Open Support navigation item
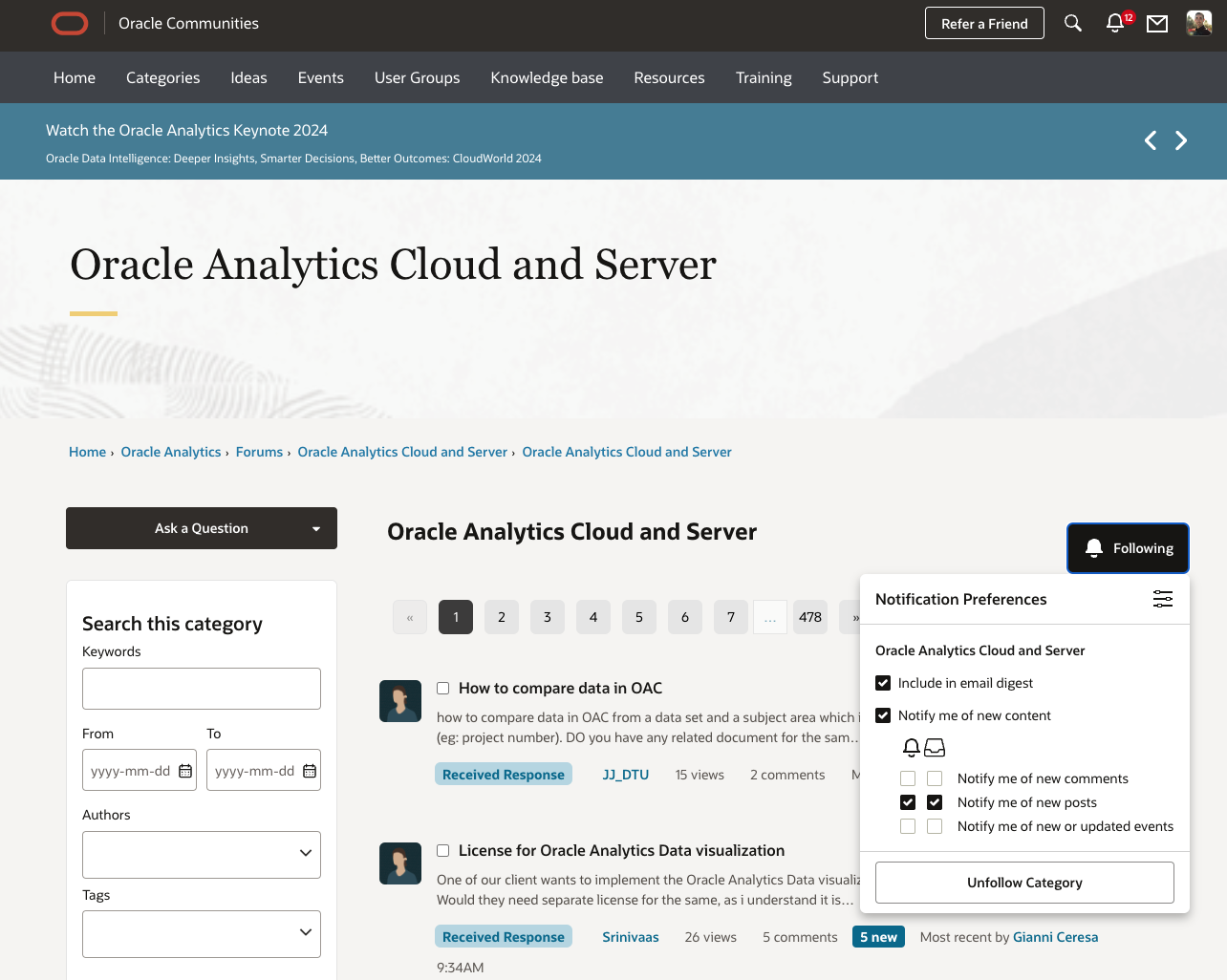Screen dimensions: 1227x980 (x=850, y=77)
